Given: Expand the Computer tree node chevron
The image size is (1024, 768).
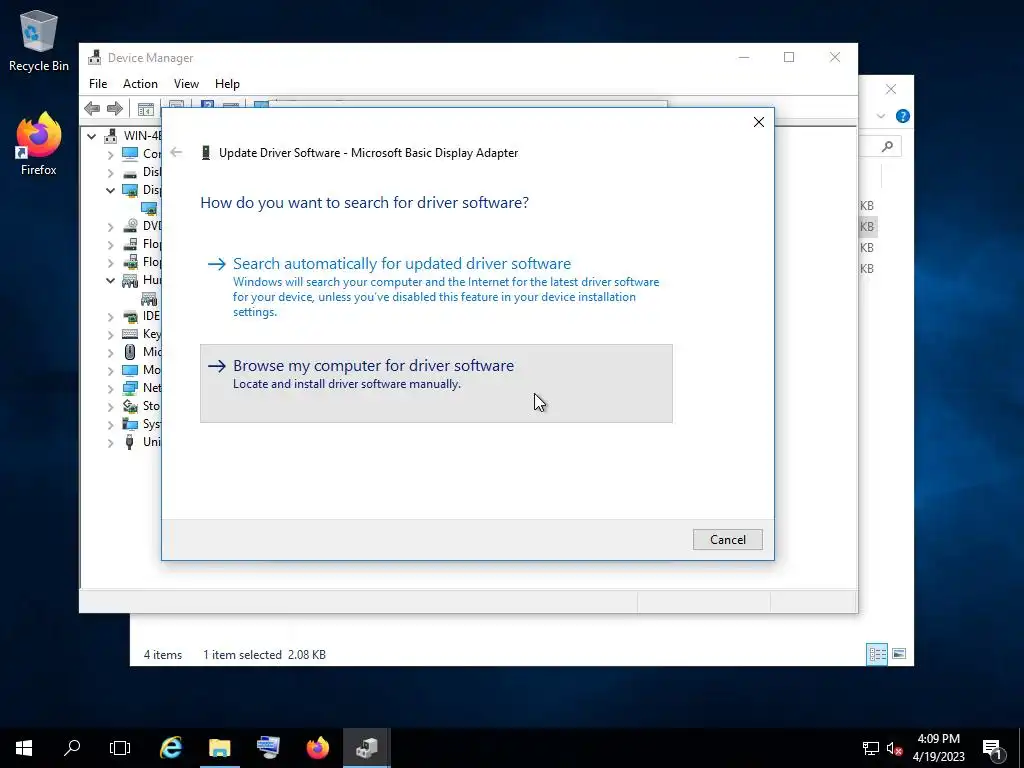Looking at the screenshot, I should tap(110, 155).
